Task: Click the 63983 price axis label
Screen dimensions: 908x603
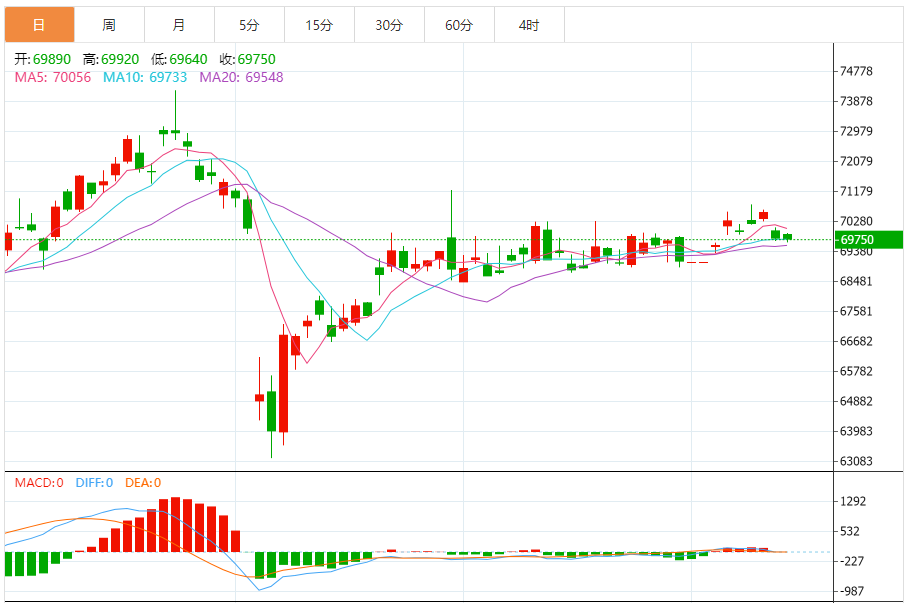Action: [x=856, y=432]
